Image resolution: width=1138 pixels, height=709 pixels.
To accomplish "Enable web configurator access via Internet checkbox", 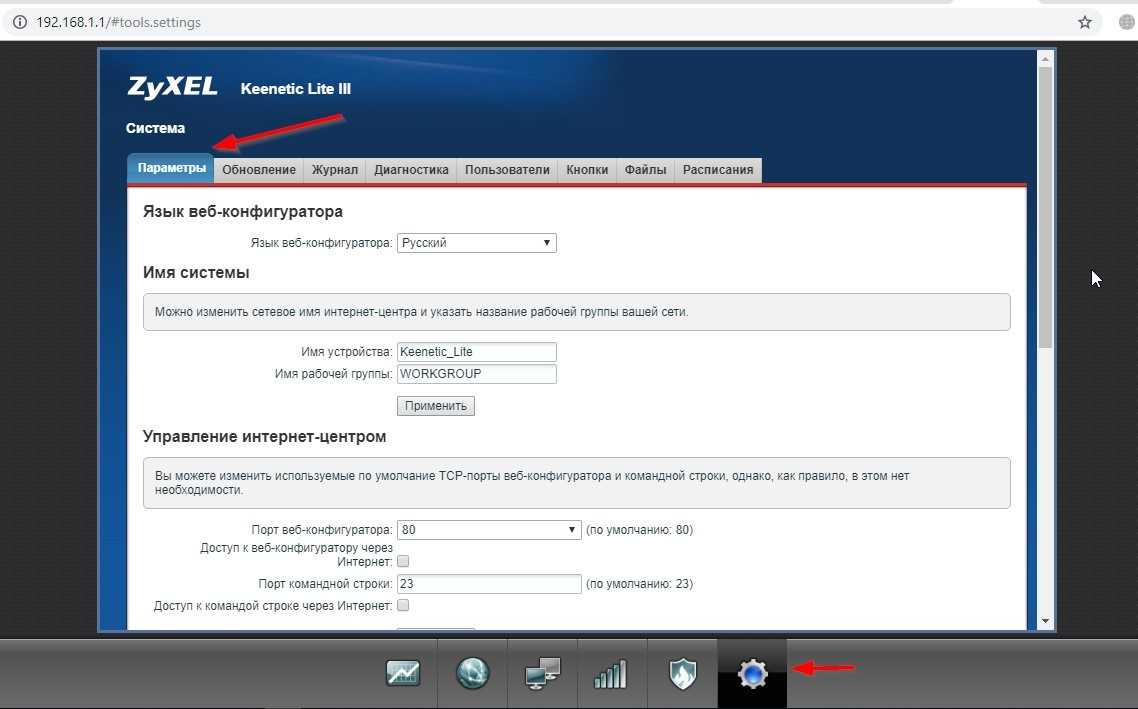I will coord(403,562).
